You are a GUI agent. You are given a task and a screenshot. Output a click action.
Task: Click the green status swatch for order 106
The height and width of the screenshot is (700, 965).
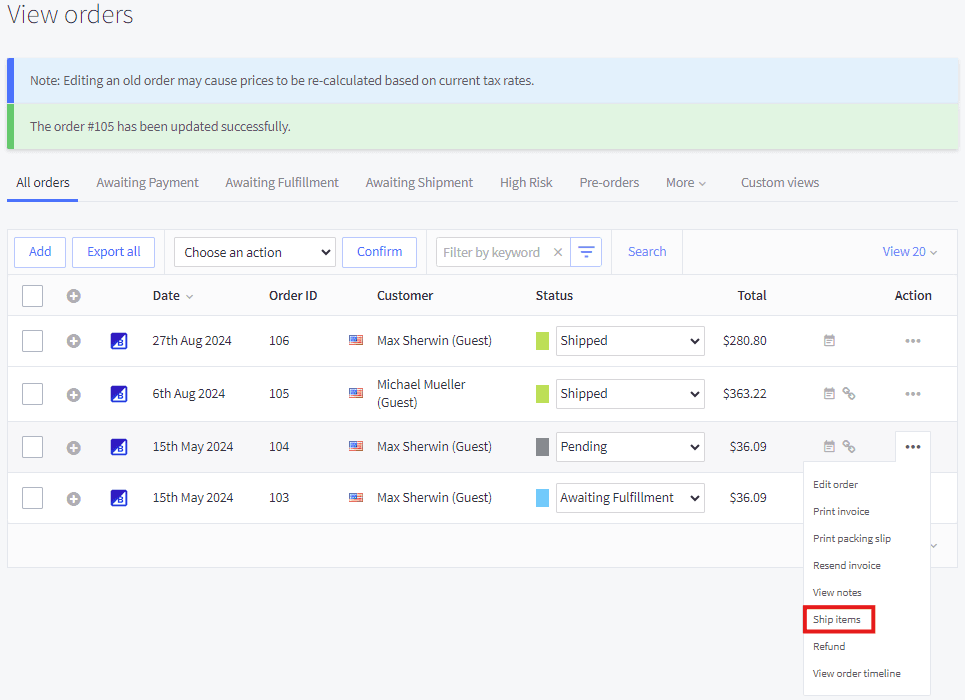(x=542, y=341)
